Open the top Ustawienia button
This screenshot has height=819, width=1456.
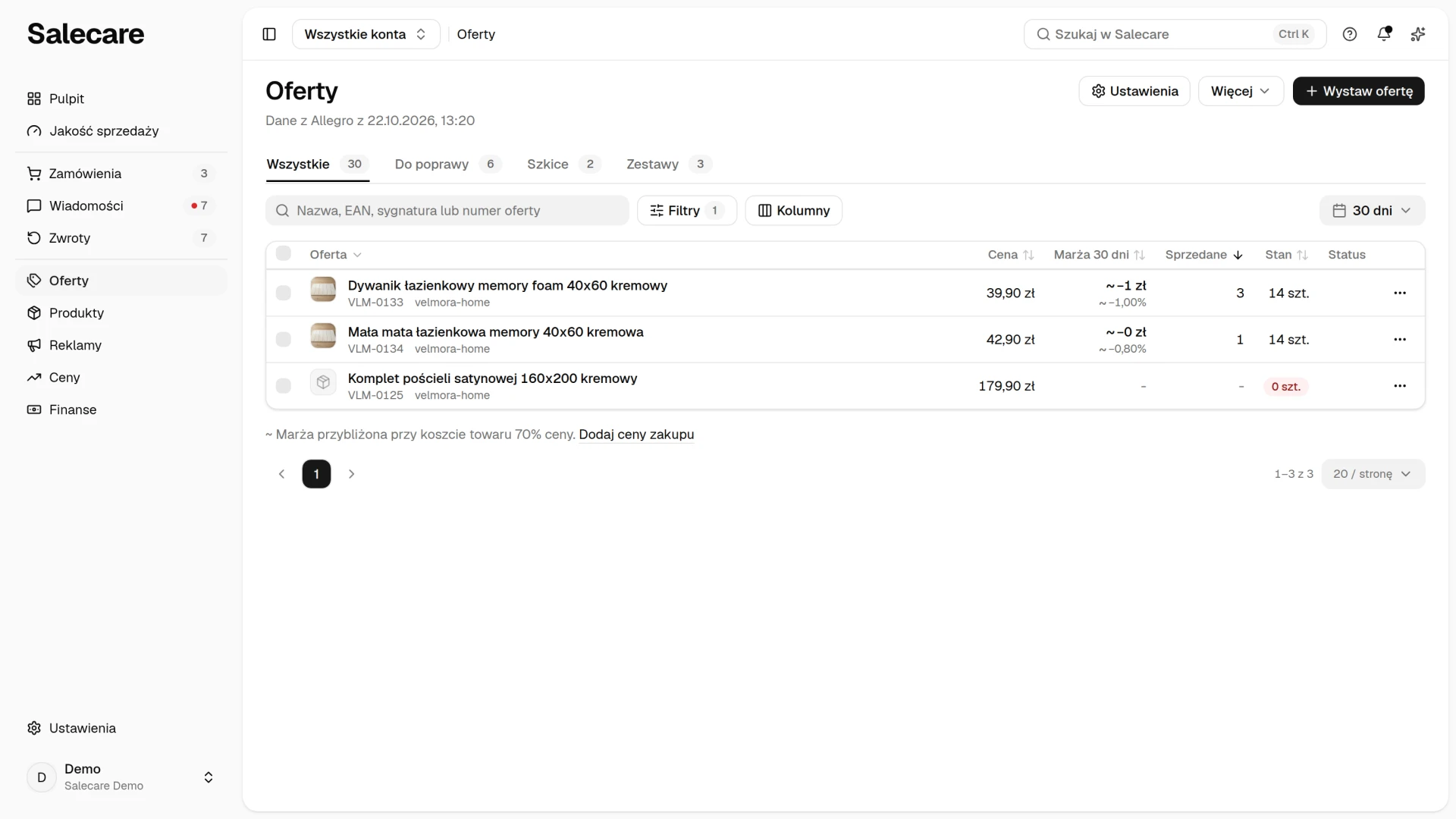(x=1134, y=91)
